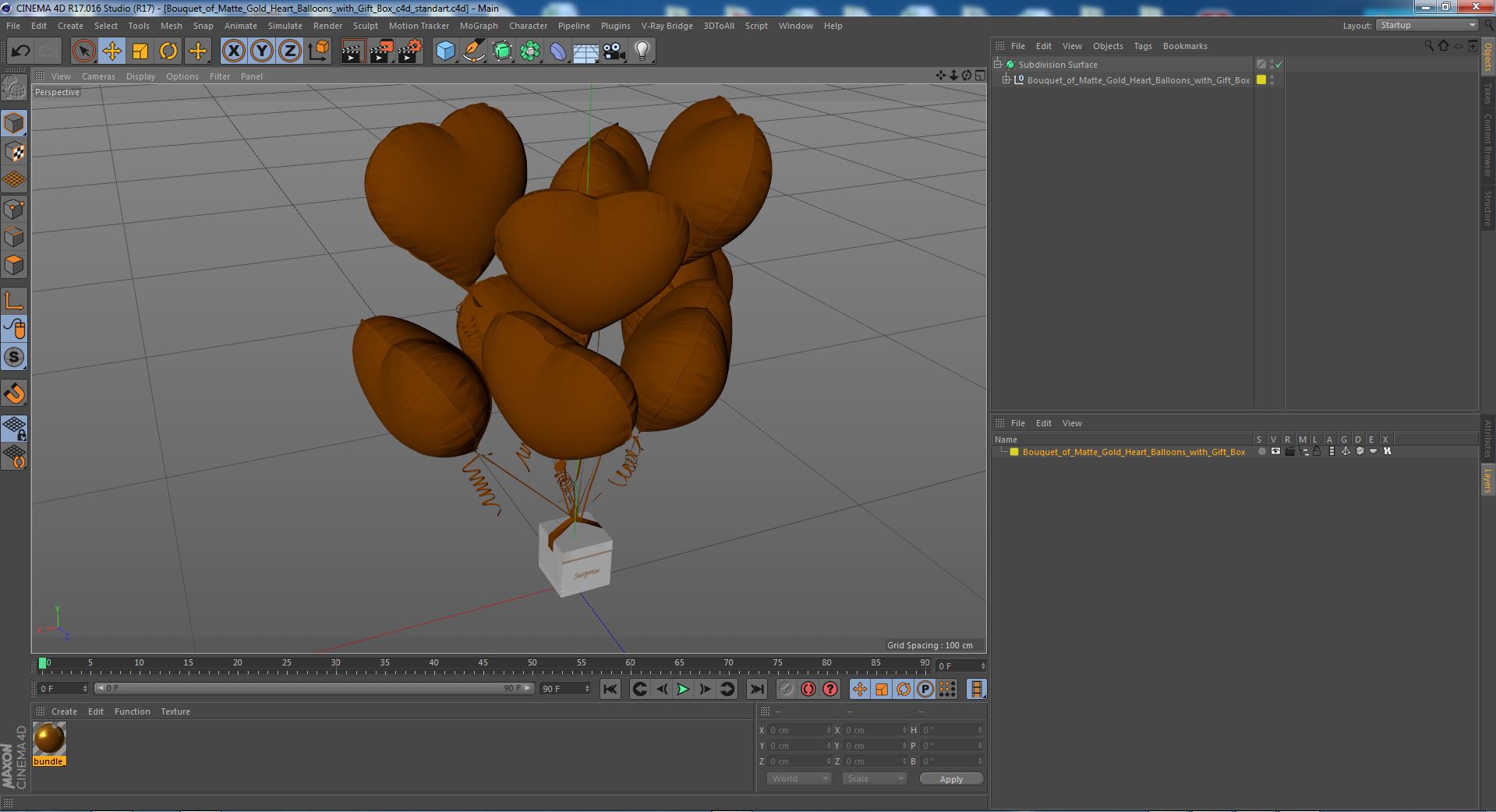The height and width of the screenshot is (812, 1496).
Task: Toggle Y axis lock
Action: pyautogui.click(x=261, y=51)
